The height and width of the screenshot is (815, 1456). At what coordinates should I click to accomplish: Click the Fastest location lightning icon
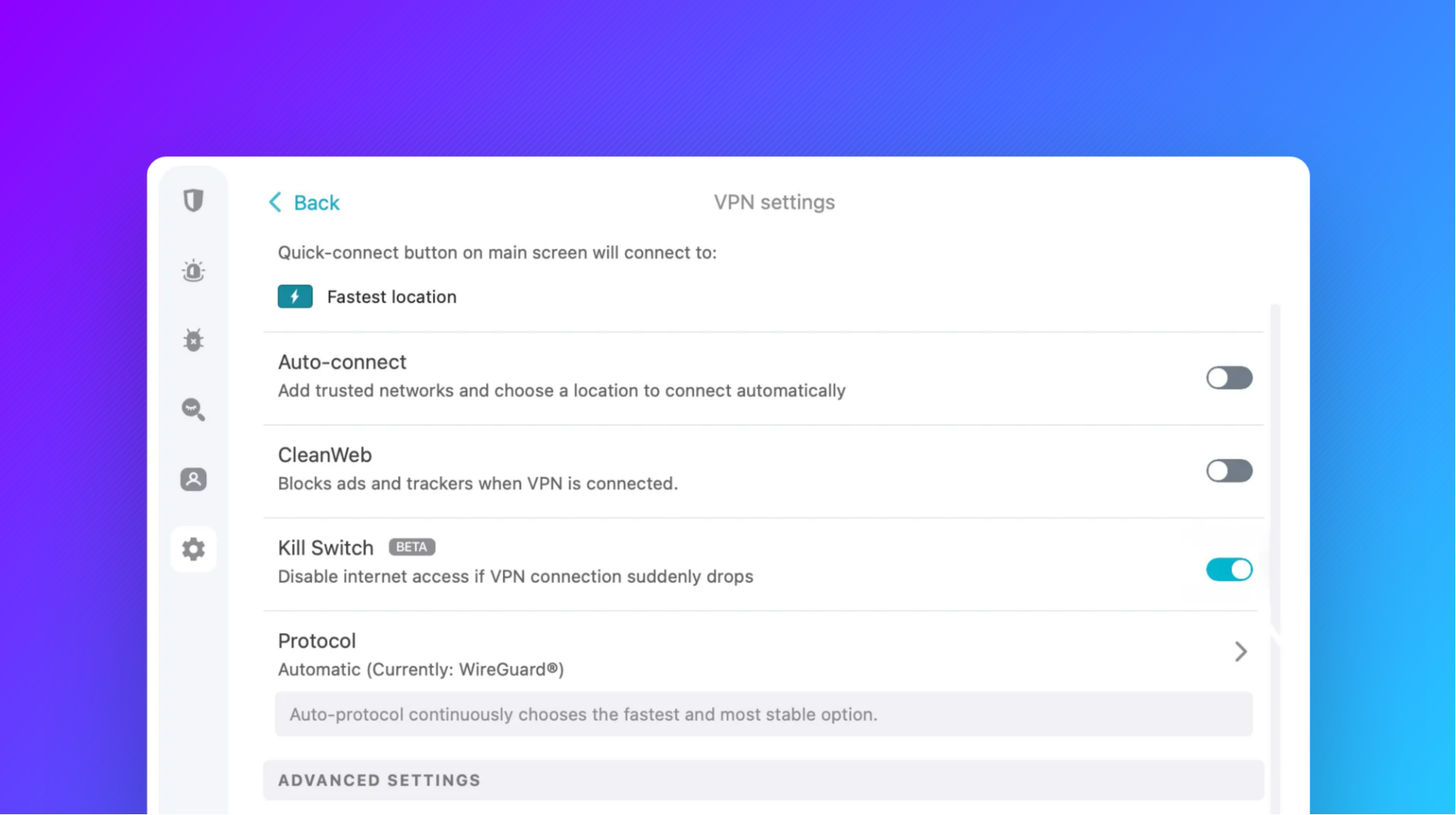(x=295, y=296)
